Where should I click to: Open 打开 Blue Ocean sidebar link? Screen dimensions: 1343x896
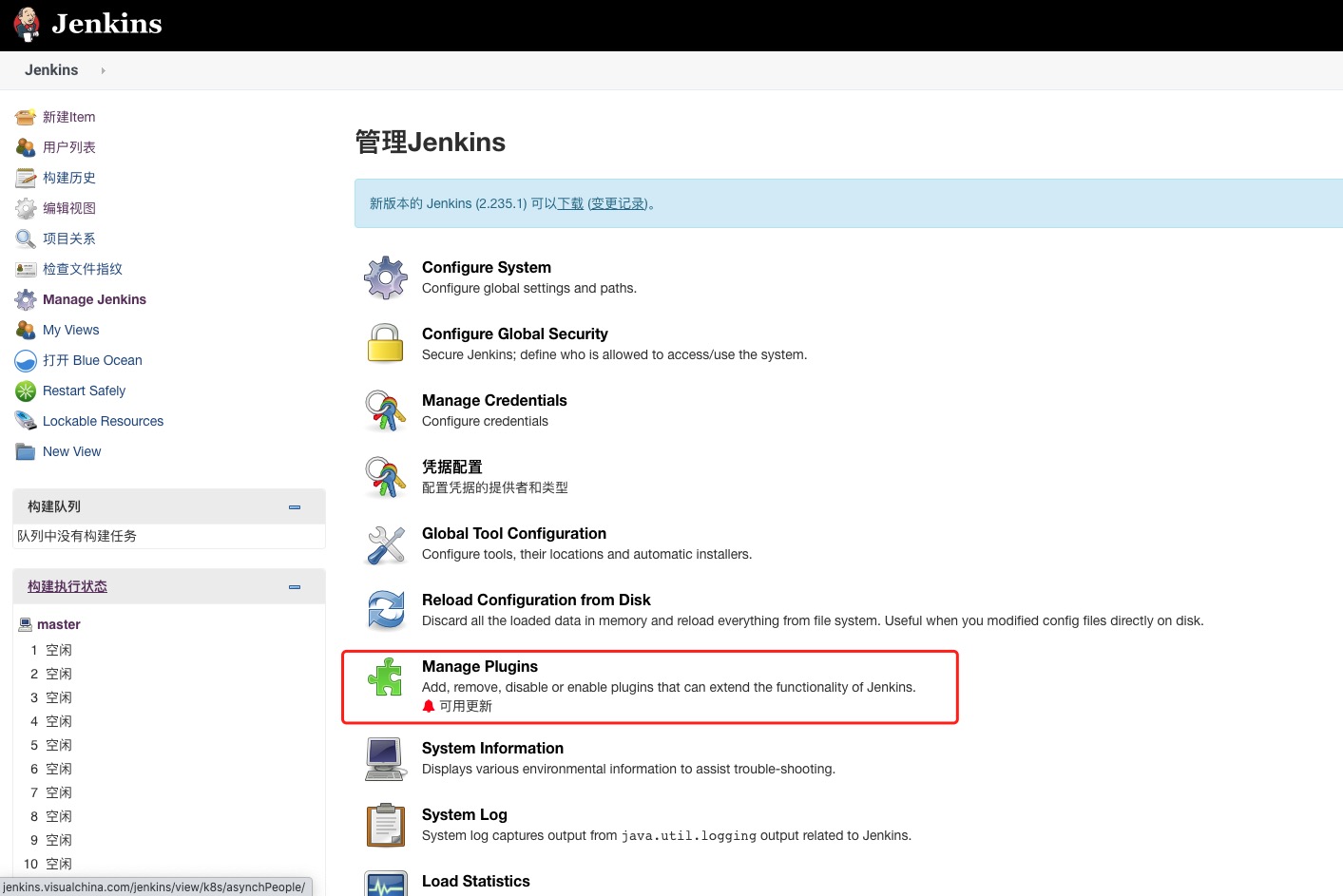(x=92, y=360)
